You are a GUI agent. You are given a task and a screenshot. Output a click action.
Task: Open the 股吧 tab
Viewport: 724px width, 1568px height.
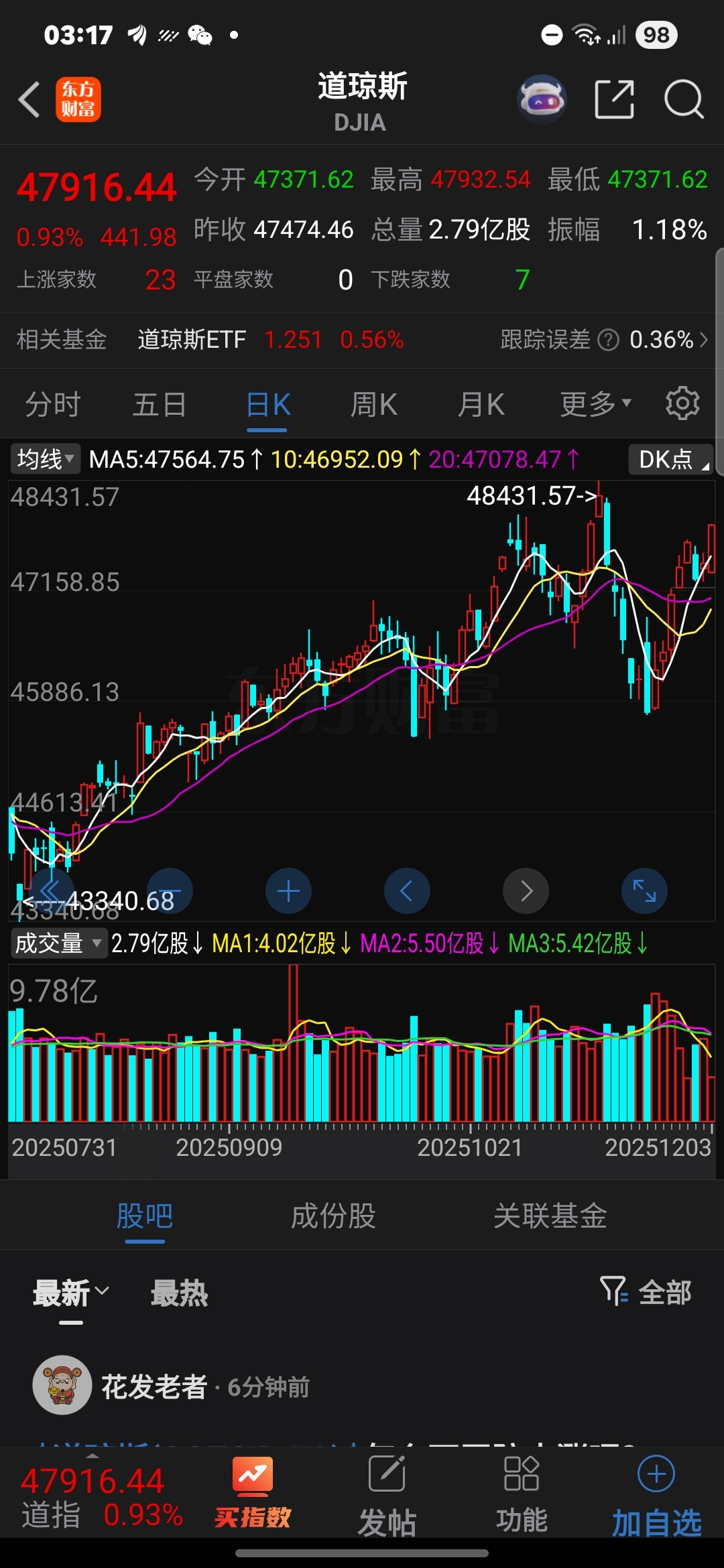click(145, 1216)
